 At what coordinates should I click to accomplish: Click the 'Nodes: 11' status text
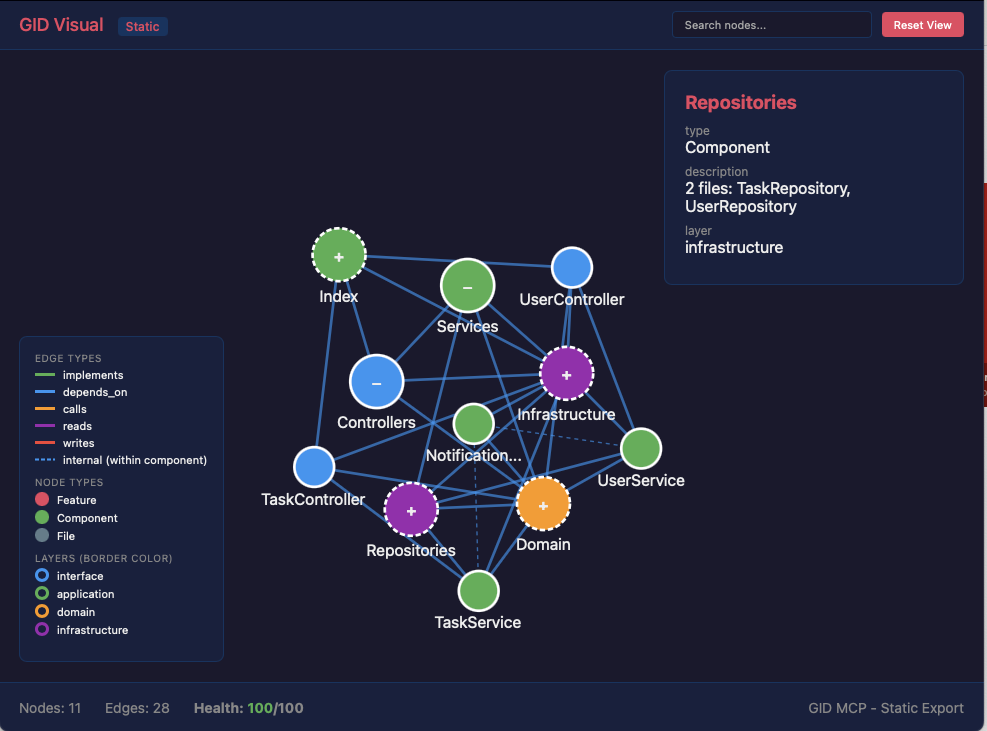coord(50,708)
